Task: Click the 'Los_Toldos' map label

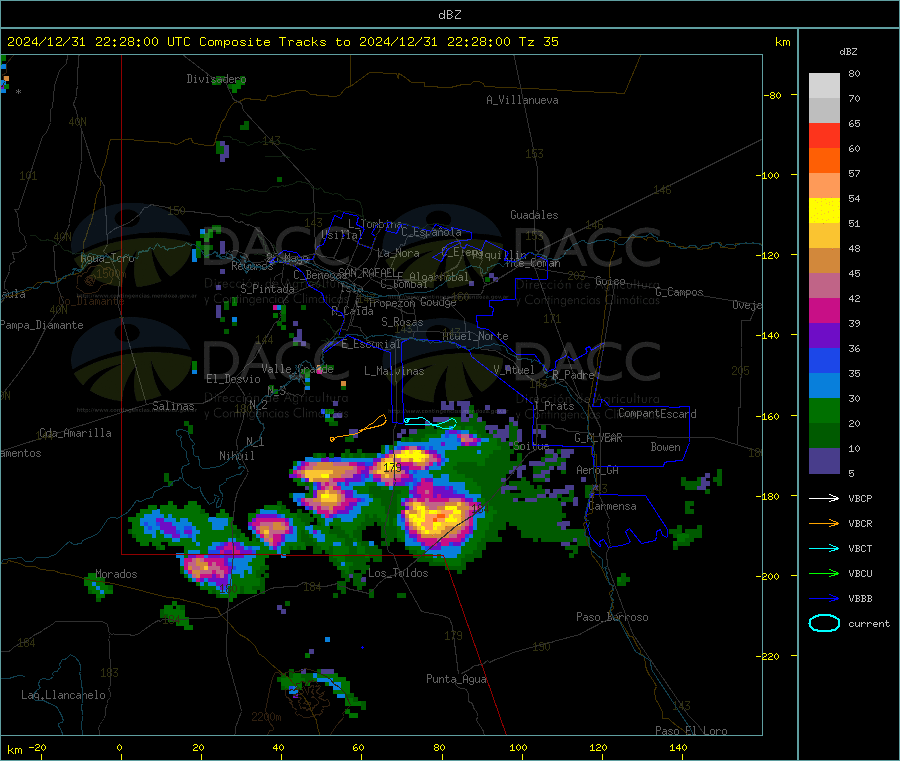Action: pos(398,573)
